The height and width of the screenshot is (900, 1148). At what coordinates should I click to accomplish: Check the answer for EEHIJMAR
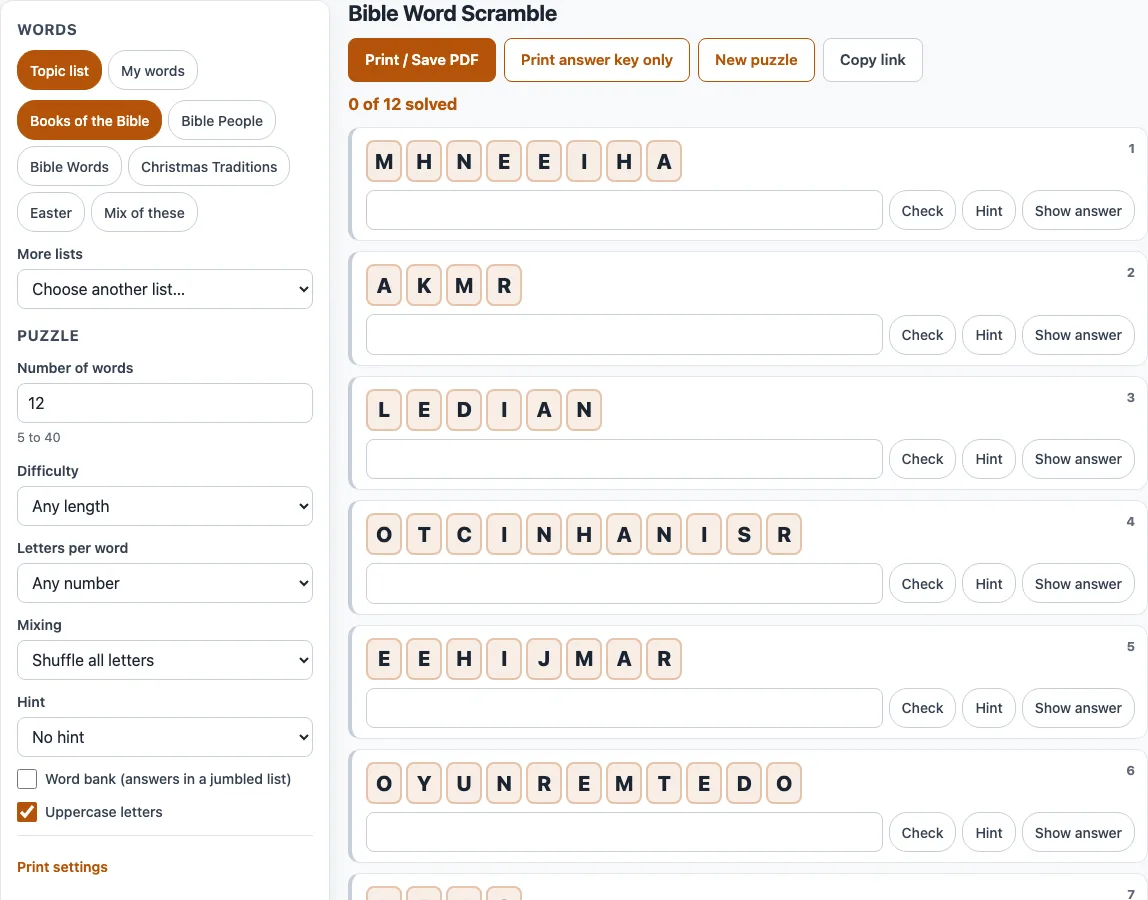pyautogui.click(x=922, y=708)
